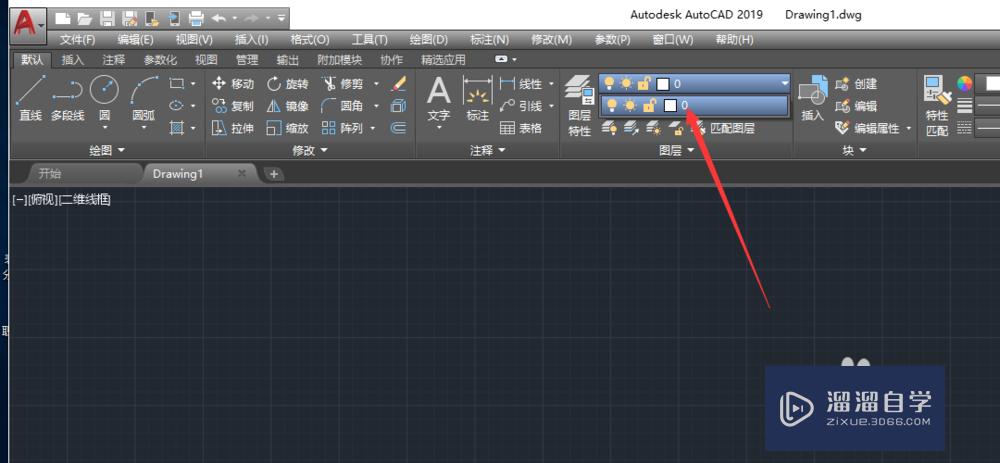This screenshot has width=1000, height=463.
Task: Toggle lock icon in layer combo box header
Action: 644,83
